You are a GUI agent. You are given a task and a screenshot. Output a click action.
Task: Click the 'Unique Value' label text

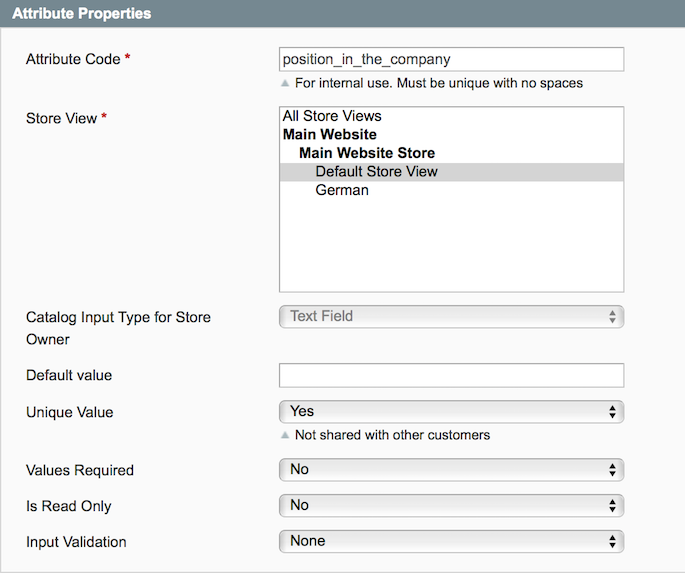pos(69,412)
